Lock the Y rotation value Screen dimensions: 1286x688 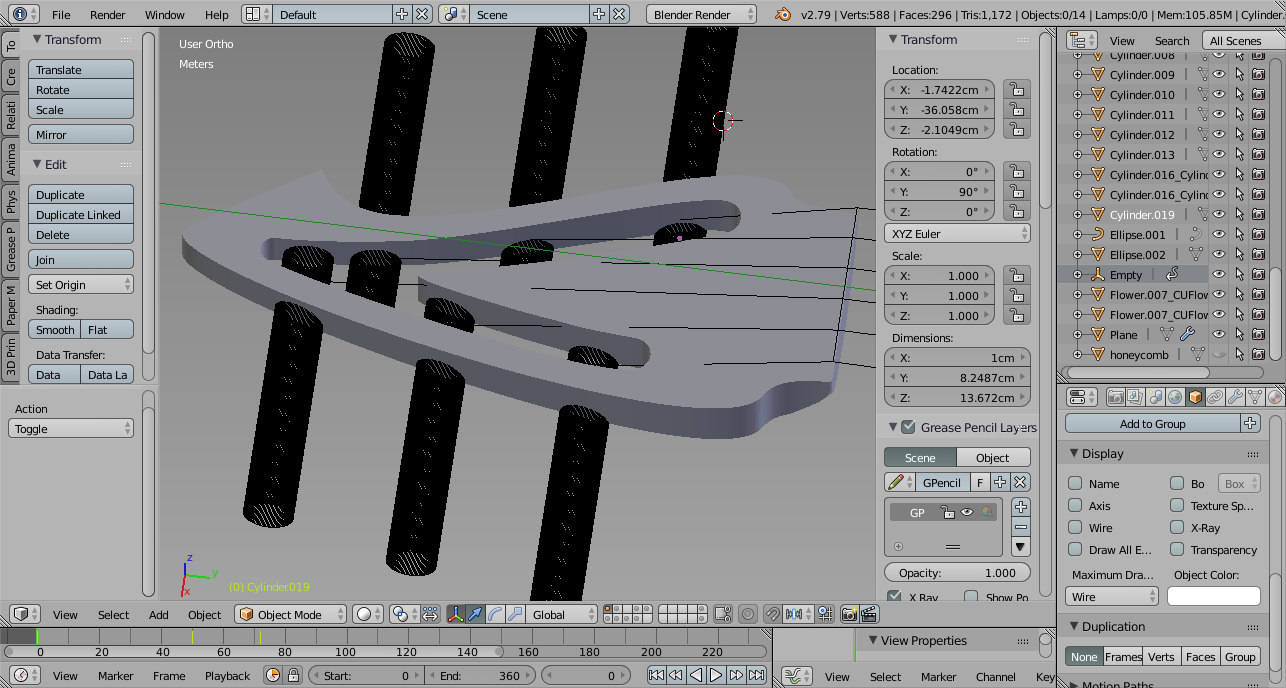(x=1016, y=191)
